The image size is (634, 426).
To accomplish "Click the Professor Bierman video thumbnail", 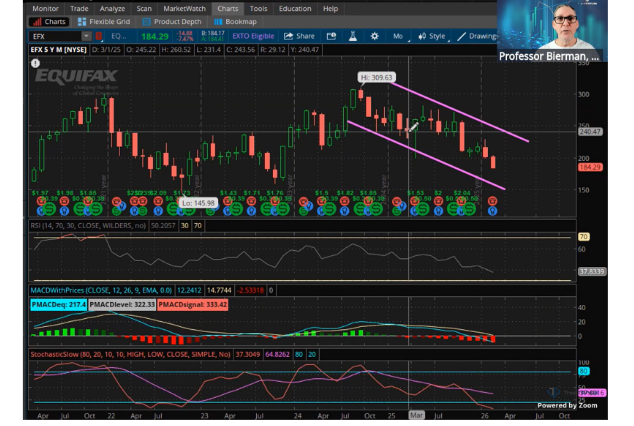I will pyautogui.click(x=552, y=31).
